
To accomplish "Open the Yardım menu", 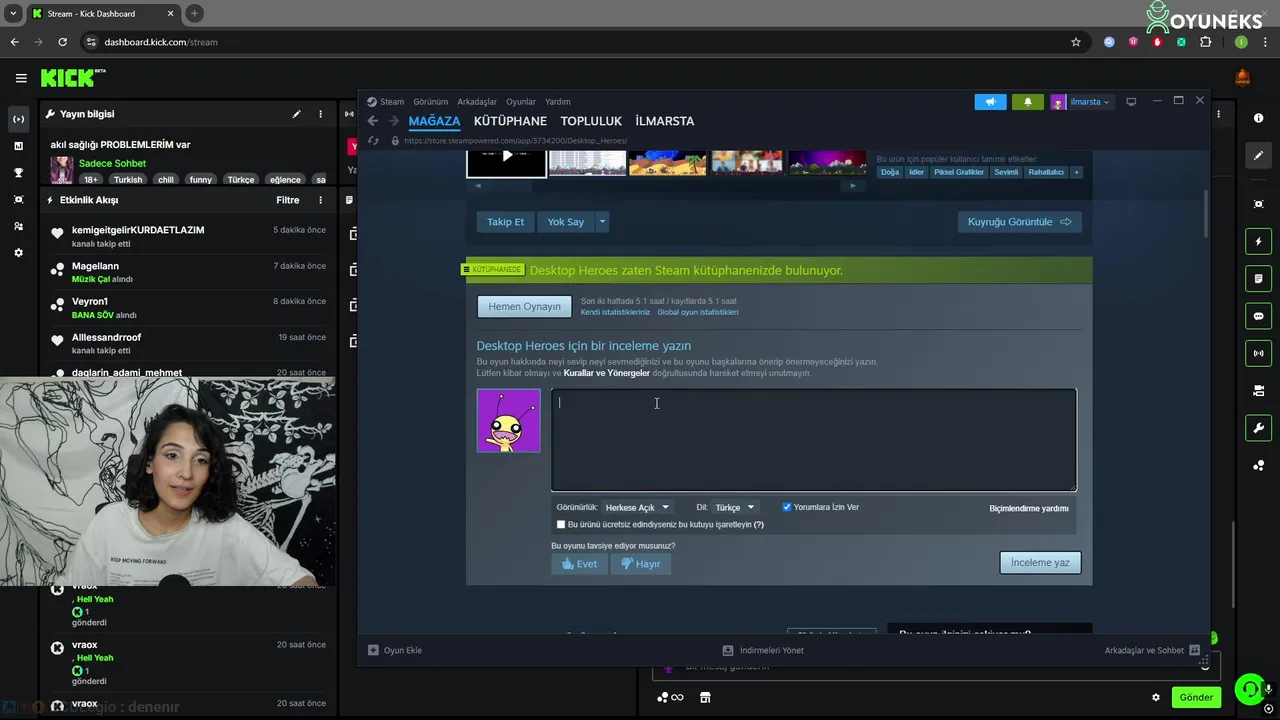I will point(558,102).
